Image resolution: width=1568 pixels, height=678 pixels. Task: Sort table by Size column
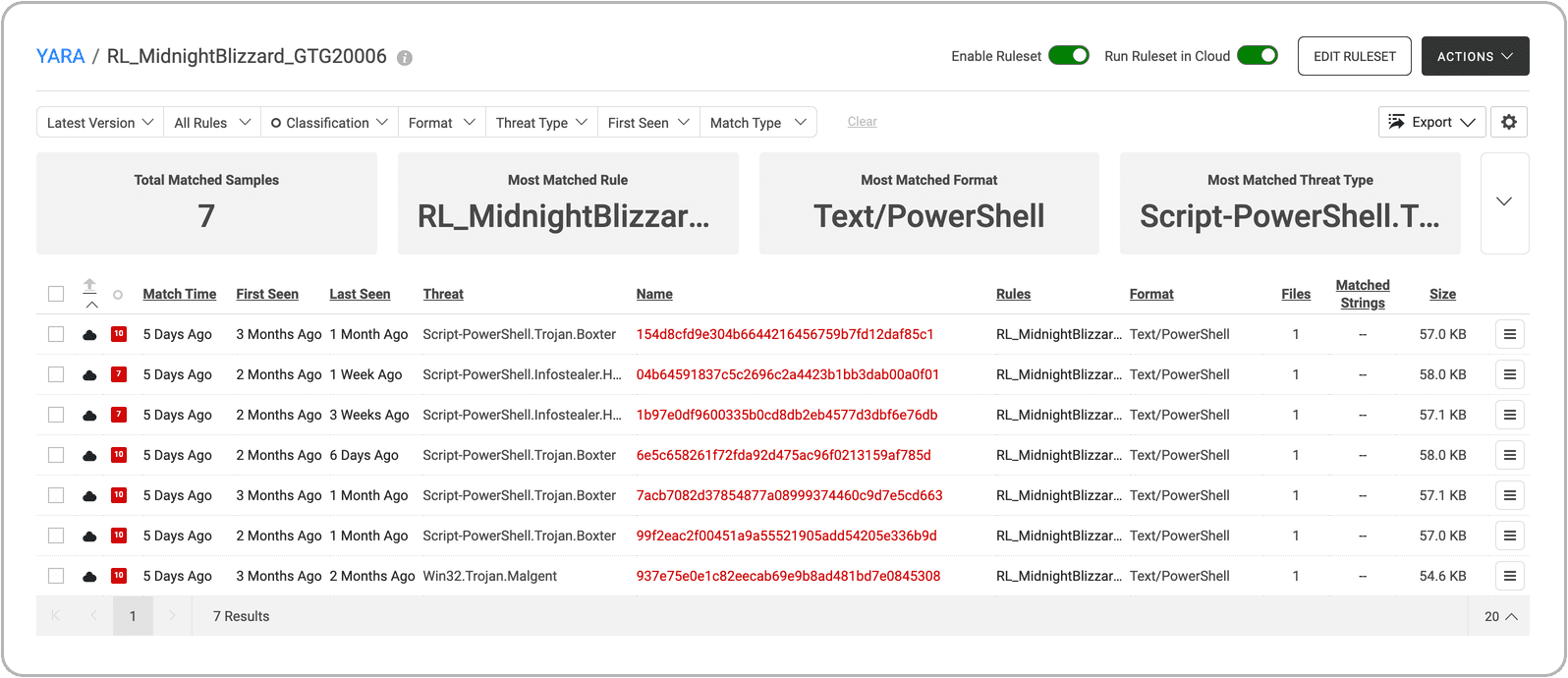(x=1442, y=294)
